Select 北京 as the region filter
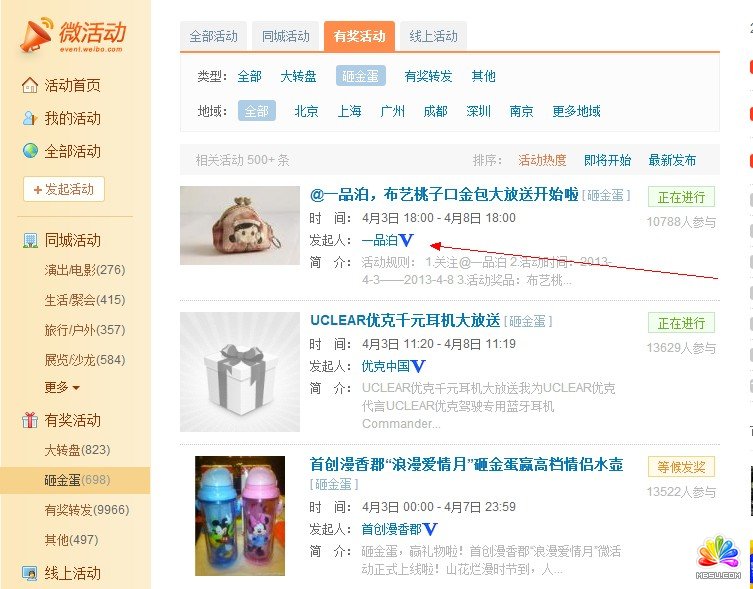The image size is (753, 589). [x=306, y=111]
